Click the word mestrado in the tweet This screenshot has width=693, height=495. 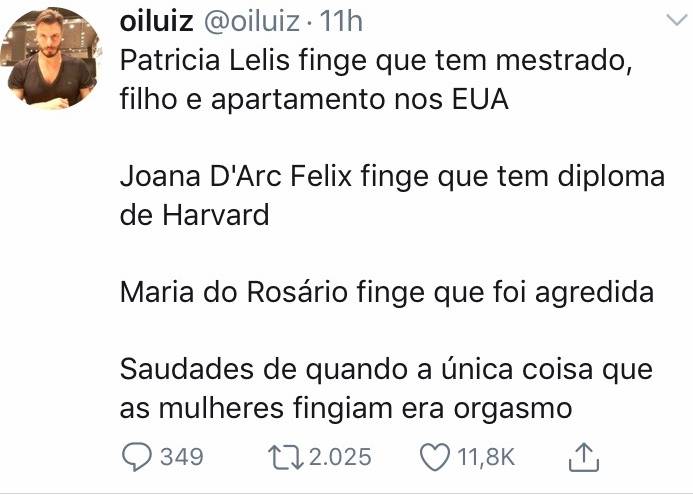coord(564,61)
